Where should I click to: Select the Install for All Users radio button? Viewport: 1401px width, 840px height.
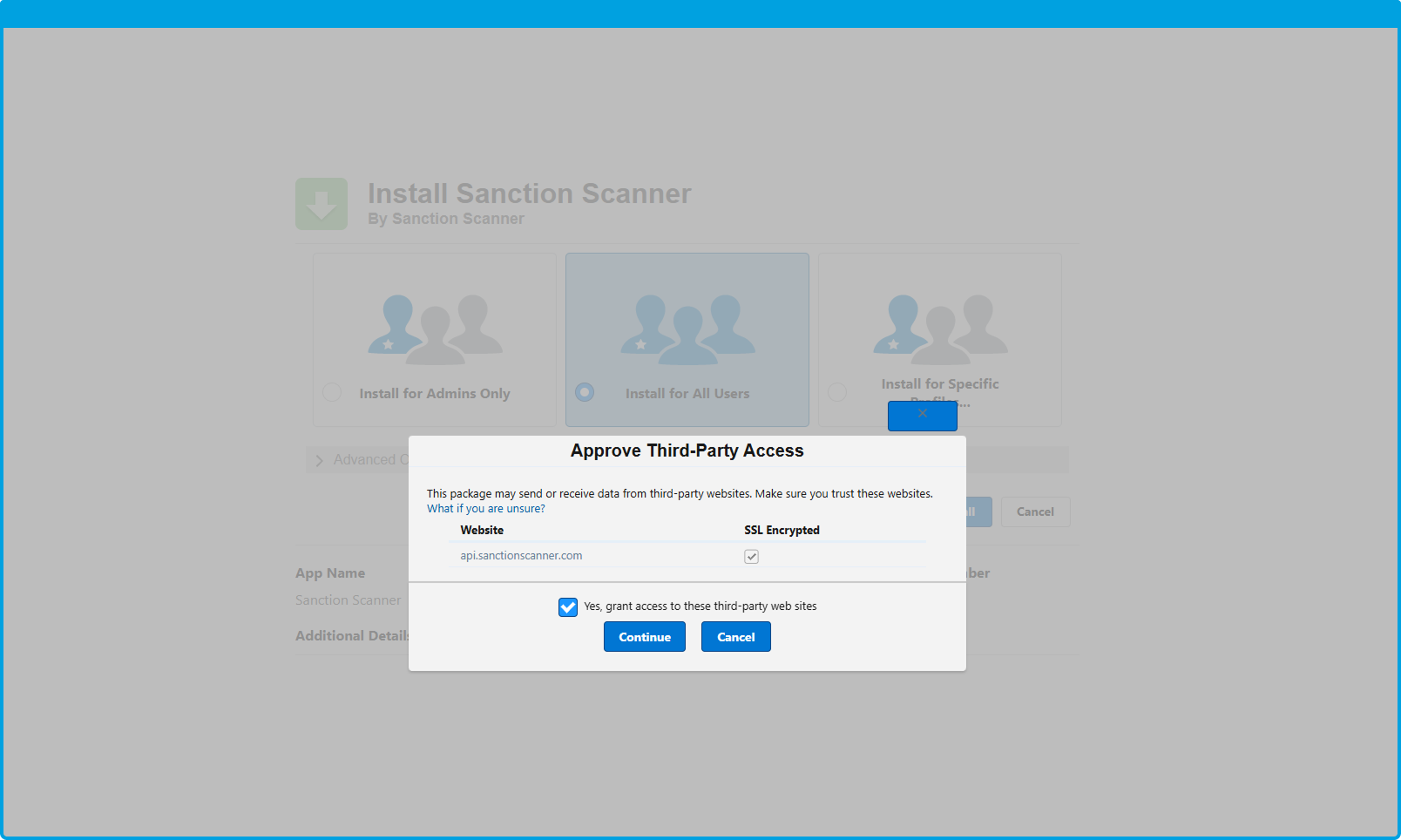[x=585, y=392]
